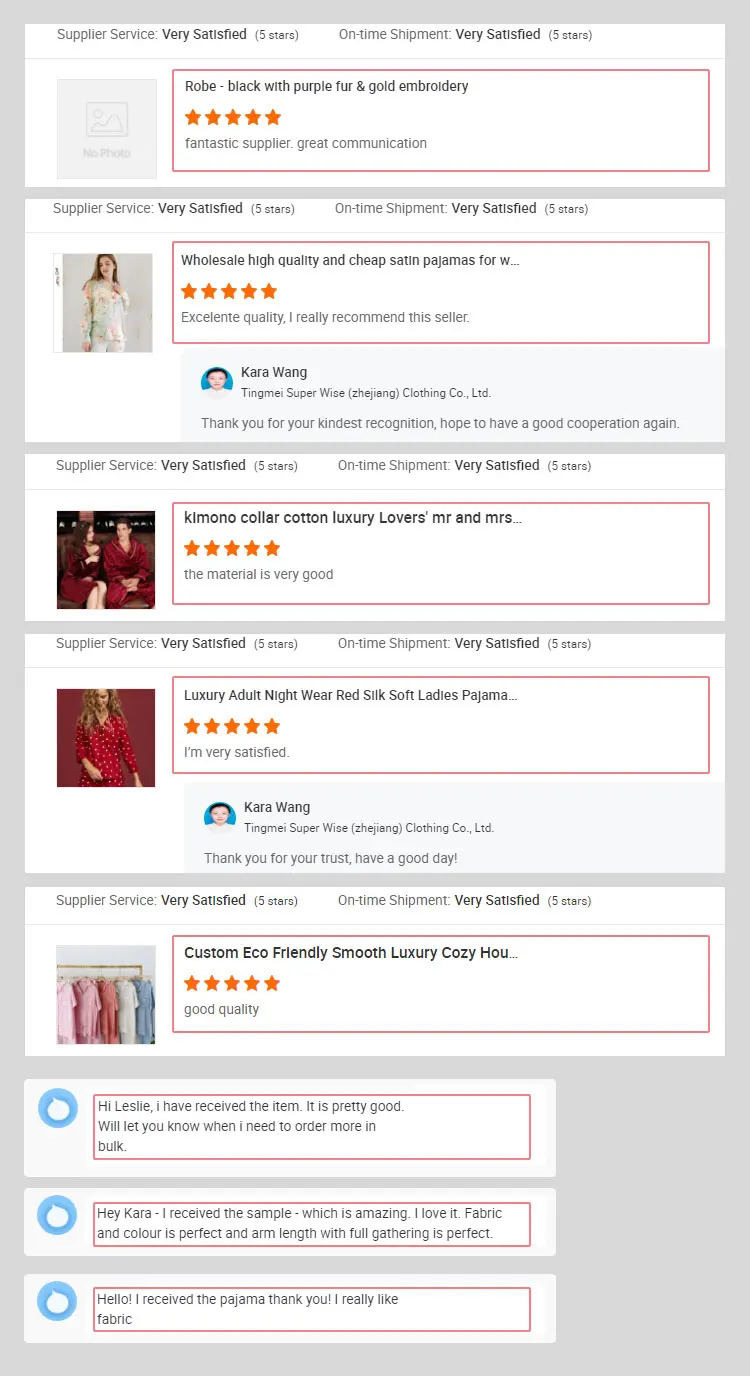Click the star rating above the 'good quality' review

pos(232,983)
